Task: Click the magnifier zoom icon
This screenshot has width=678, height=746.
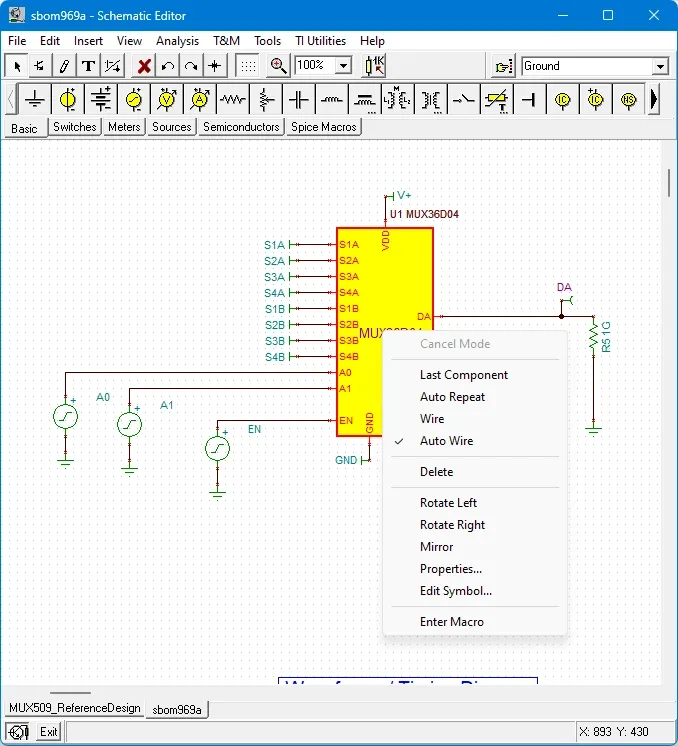Action: coord(278,66)
